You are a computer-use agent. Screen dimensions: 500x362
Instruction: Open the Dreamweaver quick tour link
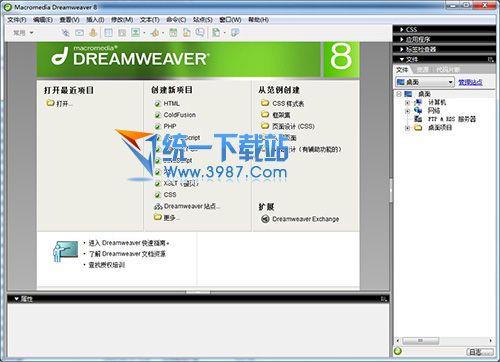pos(129,243)
